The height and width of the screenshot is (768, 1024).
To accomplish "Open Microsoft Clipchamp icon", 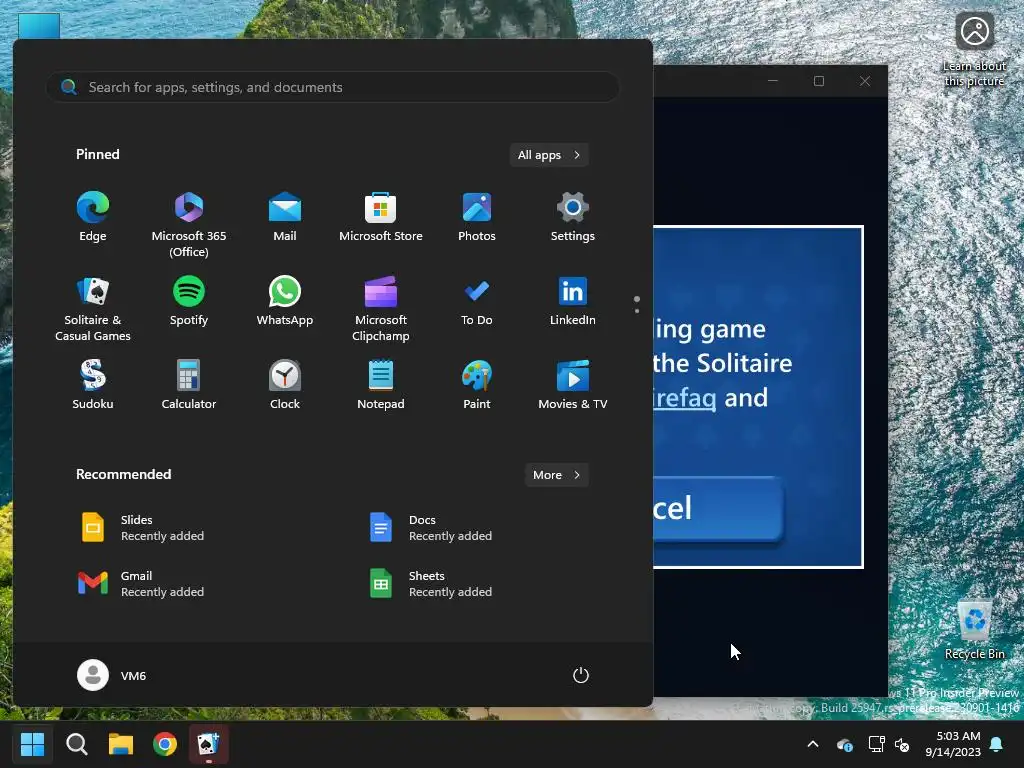I will 381,308.
